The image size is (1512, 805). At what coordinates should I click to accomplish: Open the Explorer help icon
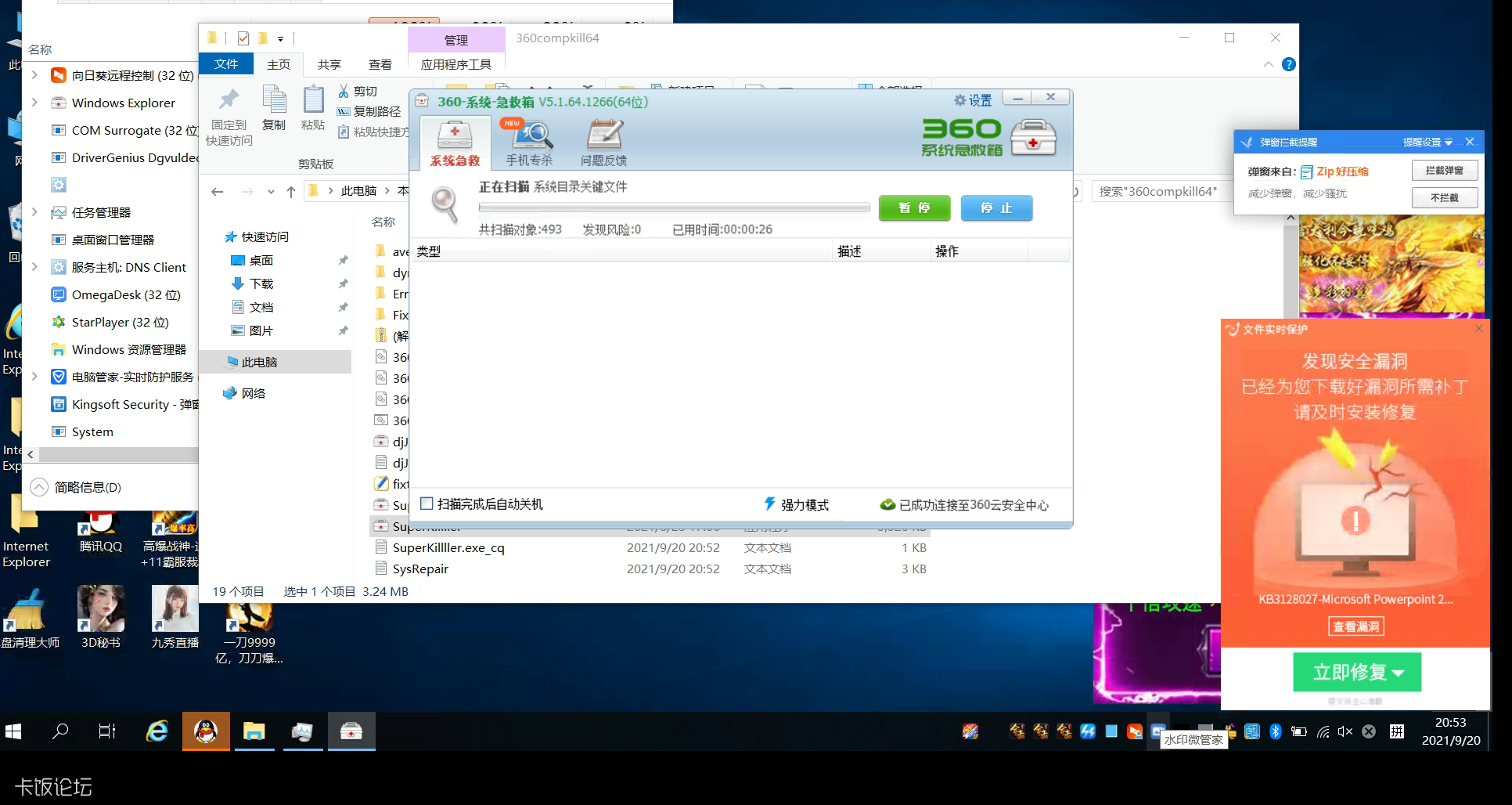(1288, 64)
